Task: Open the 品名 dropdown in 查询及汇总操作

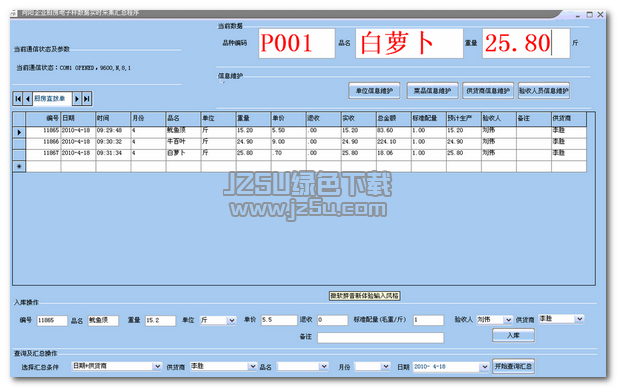Action: pyautogui.click(x=324, y=366)
